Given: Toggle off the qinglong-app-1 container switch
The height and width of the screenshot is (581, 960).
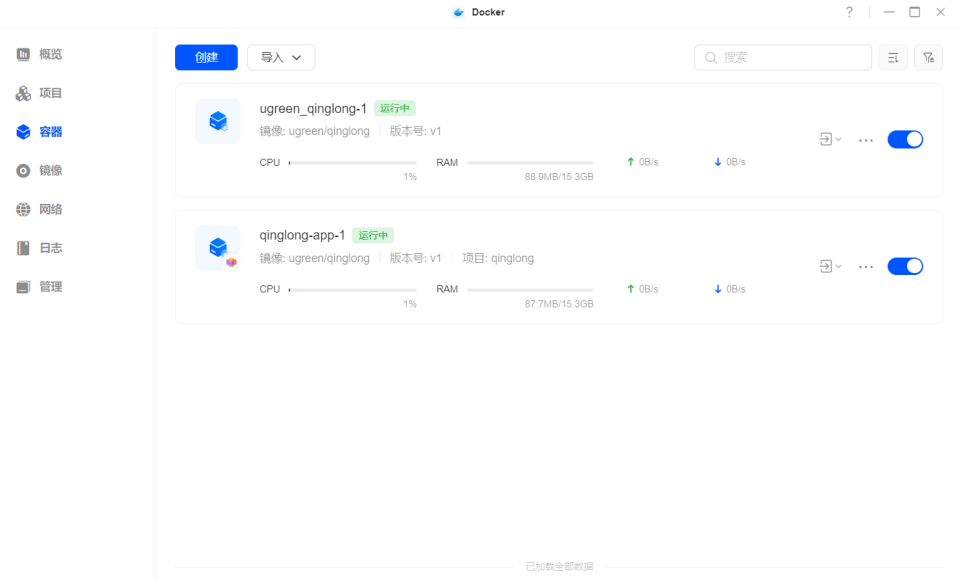Looking at the screenshot, I should tap(905, 266).
